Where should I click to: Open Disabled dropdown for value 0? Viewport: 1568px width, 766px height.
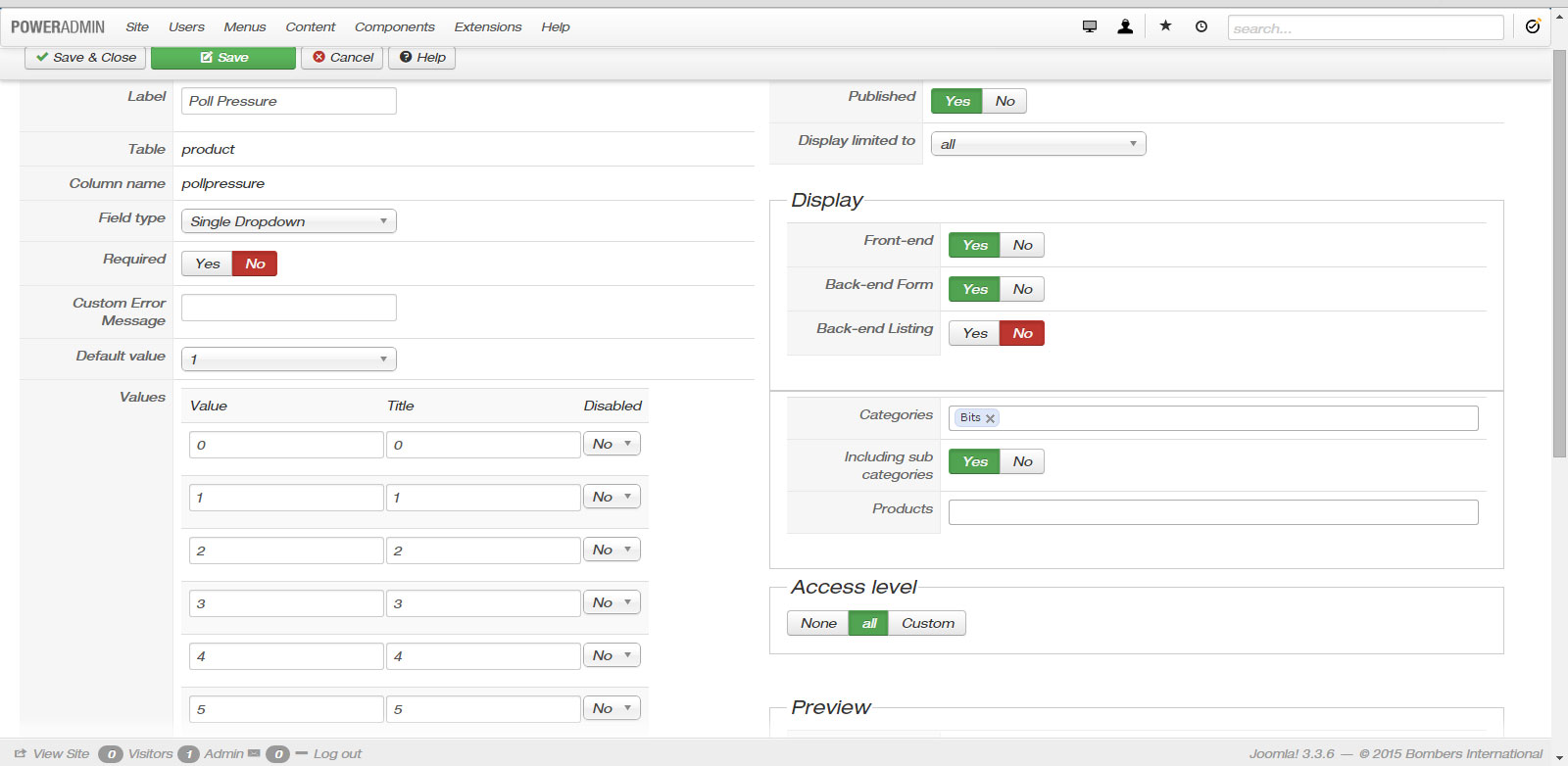coord(612,444)
